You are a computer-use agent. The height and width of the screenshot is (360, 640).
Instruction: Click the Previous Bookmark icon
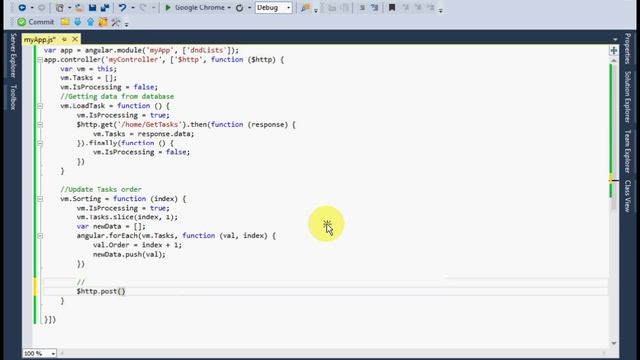406,7
